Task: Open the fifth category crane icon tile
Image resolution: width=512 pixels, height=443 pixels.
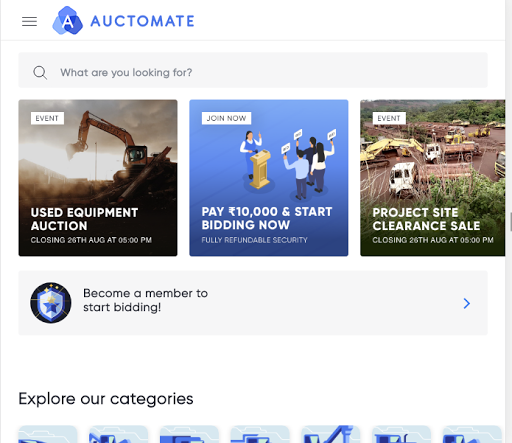Action: 330,434
